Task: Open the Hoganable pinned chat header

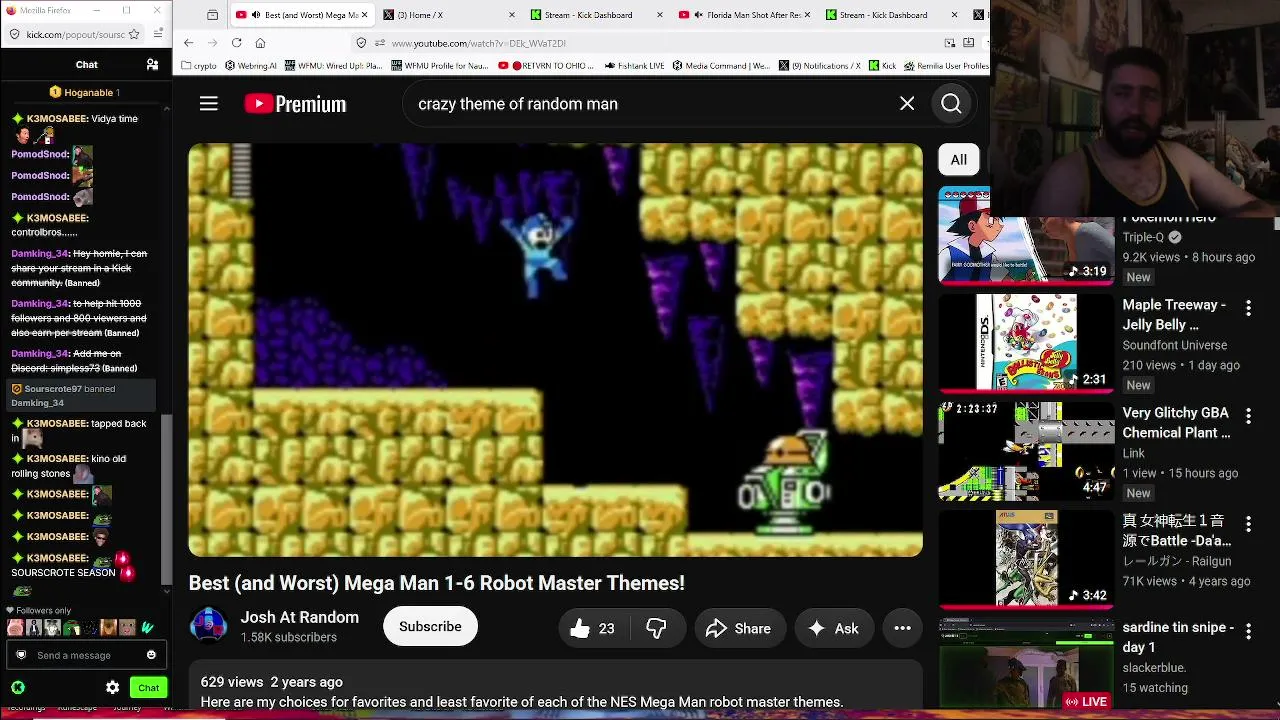Action: coord(85,92)
